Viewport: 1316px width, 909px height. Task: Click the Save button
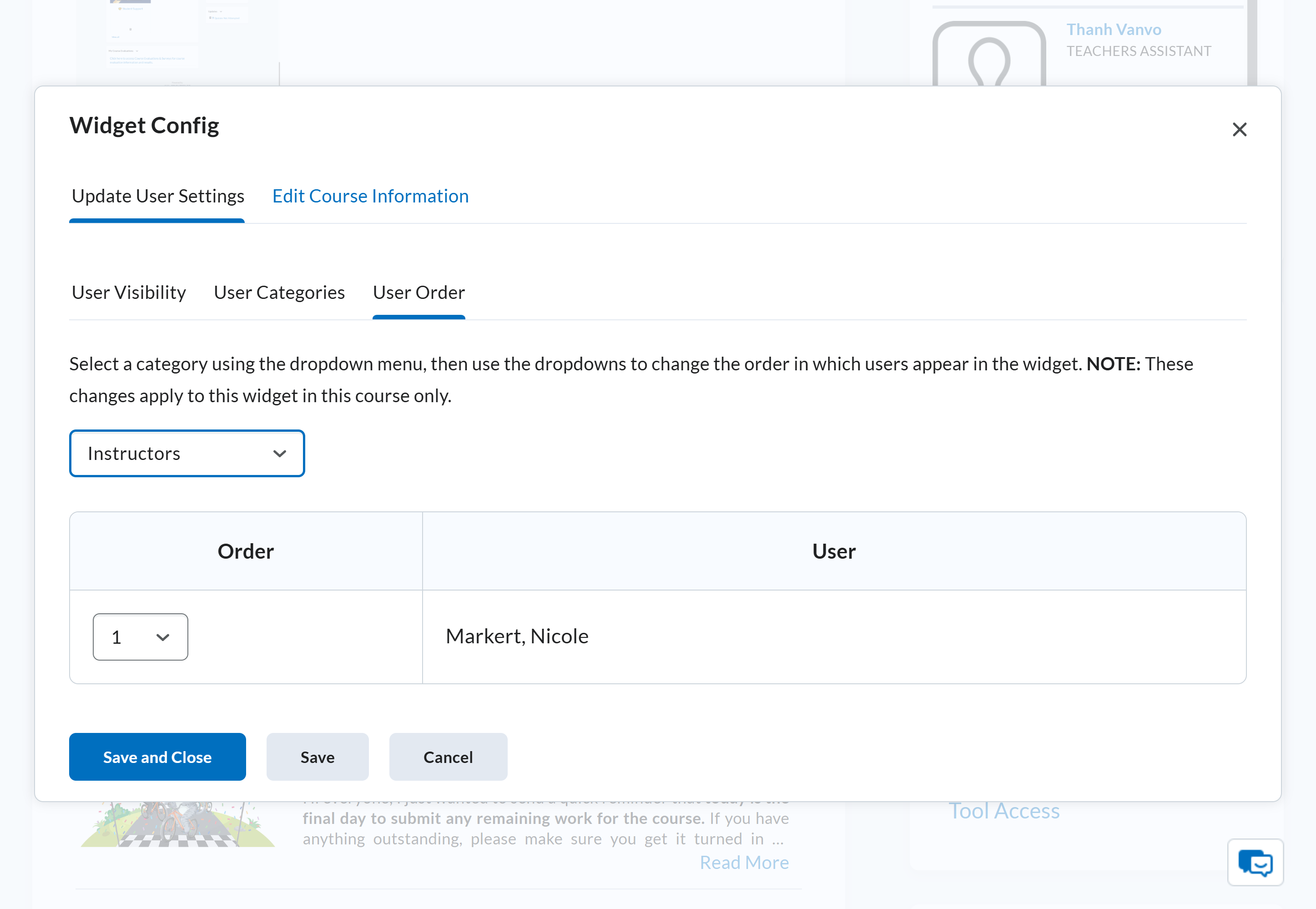(317, 757)
